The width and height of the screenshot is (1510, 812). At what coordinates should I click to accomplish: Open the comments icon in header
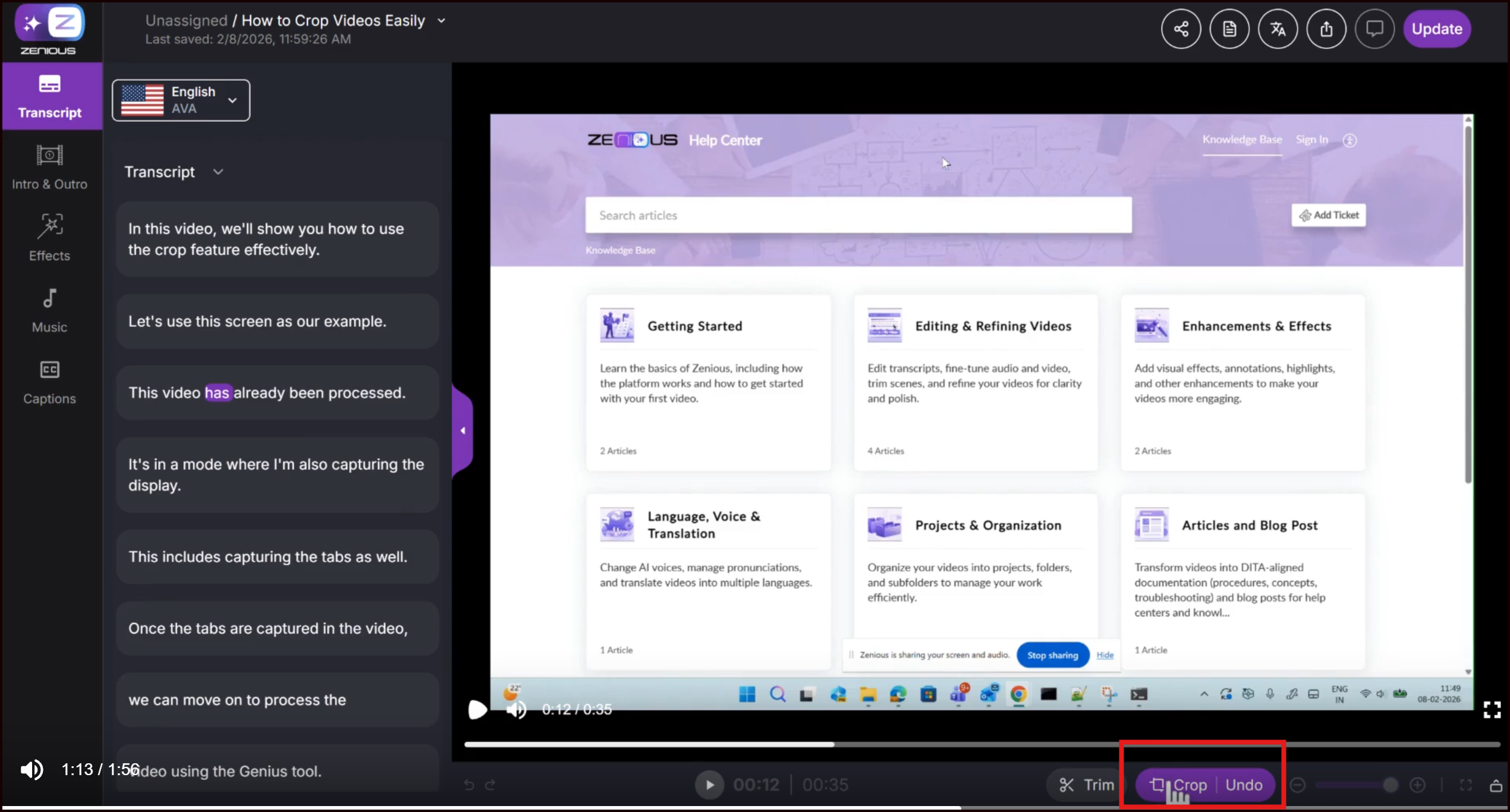pos(1374,29)
